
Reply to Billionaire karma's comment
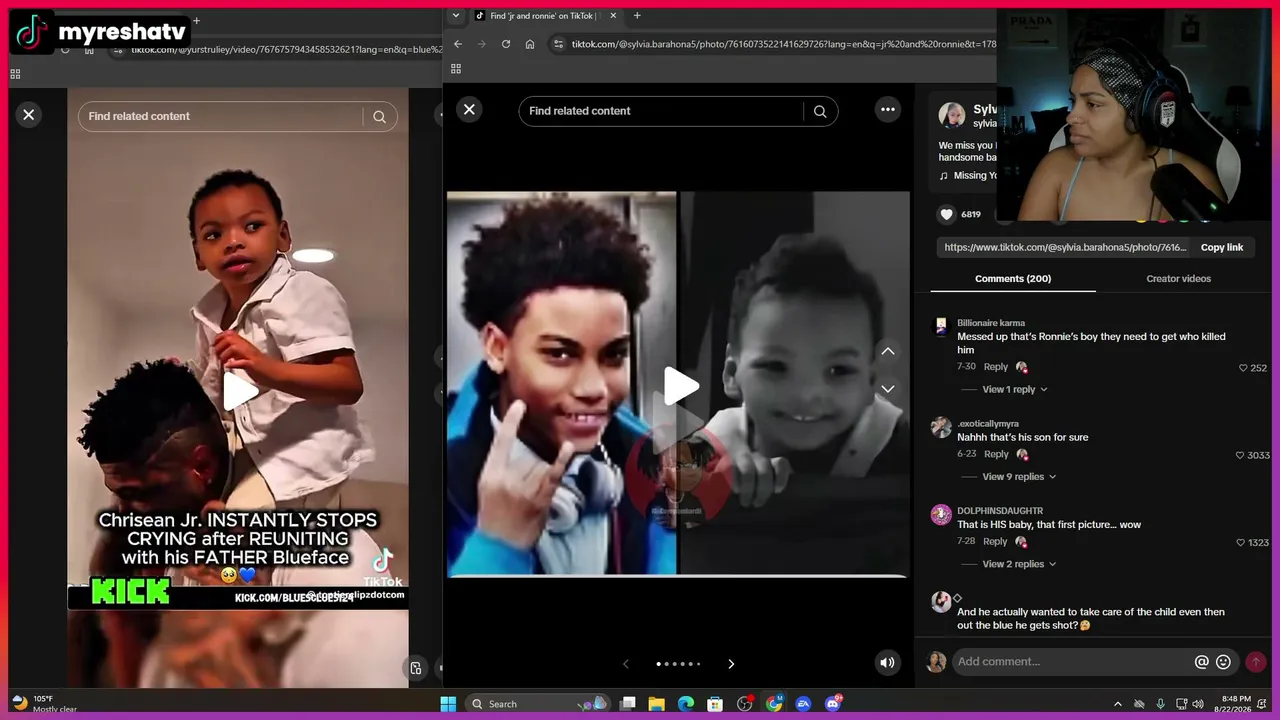click(995, 367)
